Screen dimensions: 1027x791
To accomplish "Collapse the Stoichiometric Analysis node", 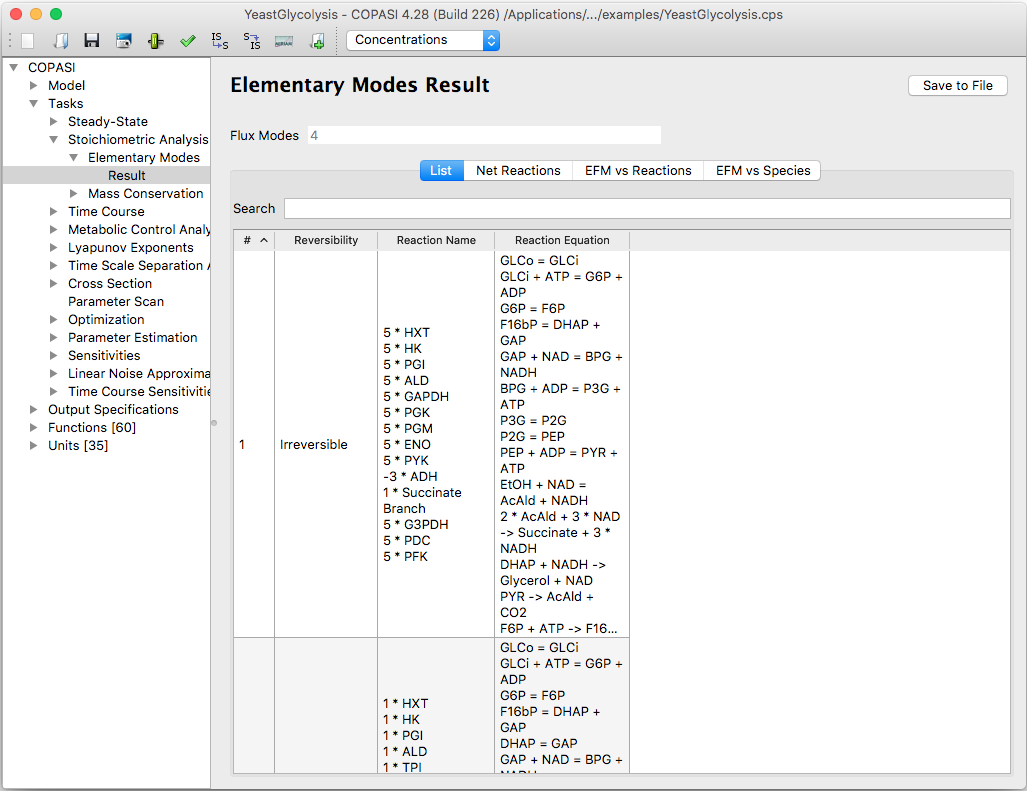I will click(x=54, y=139).
